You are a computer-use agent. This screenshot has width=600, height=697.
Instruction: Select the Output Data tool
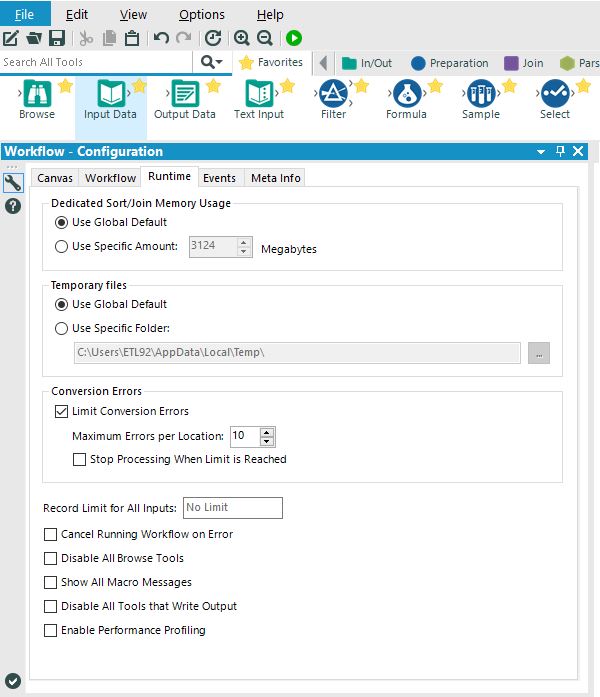185,100
